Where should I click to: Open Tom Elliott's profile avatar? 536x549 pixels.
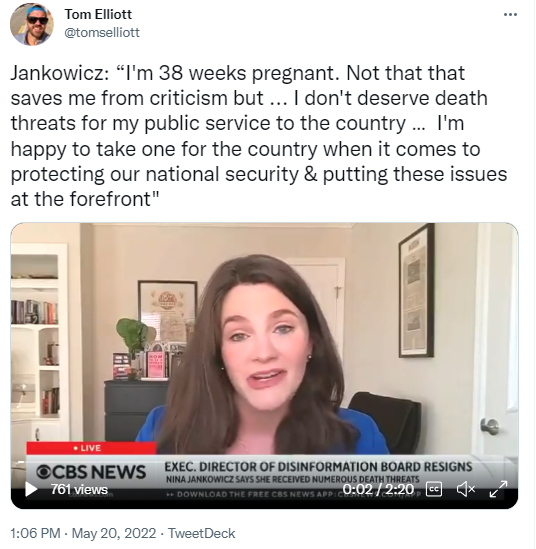[x=32, y=24]
